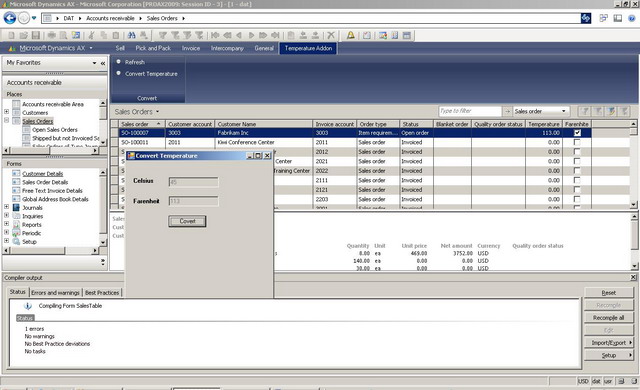
Task: Sort grid by Customer Name column header
Action: pos(263,124)
